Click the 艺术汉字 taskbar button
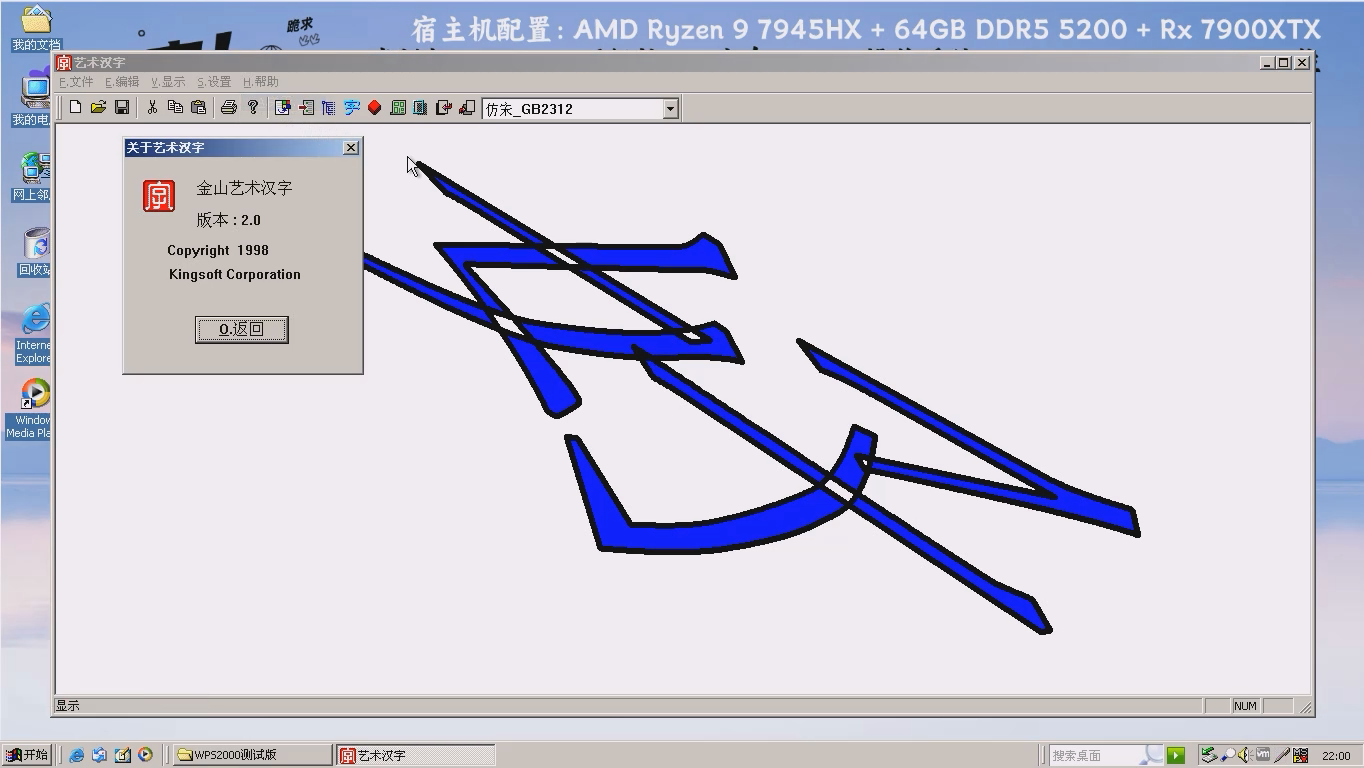The image size is (1364, 768). coord(415,755)
